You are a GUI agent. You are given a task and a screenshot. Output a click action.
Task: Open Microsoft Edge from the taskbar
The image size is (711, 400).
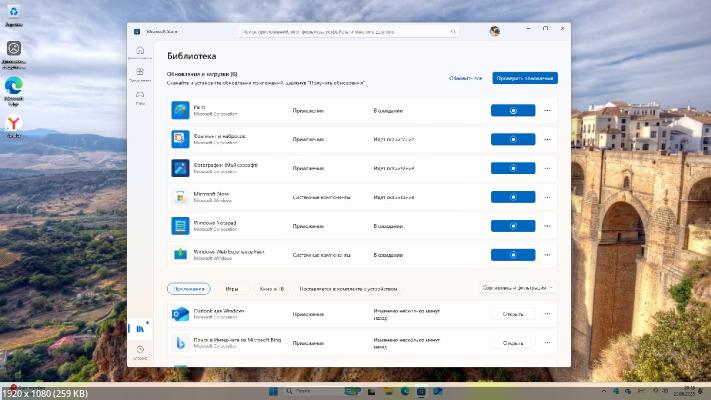pos(405,391)
